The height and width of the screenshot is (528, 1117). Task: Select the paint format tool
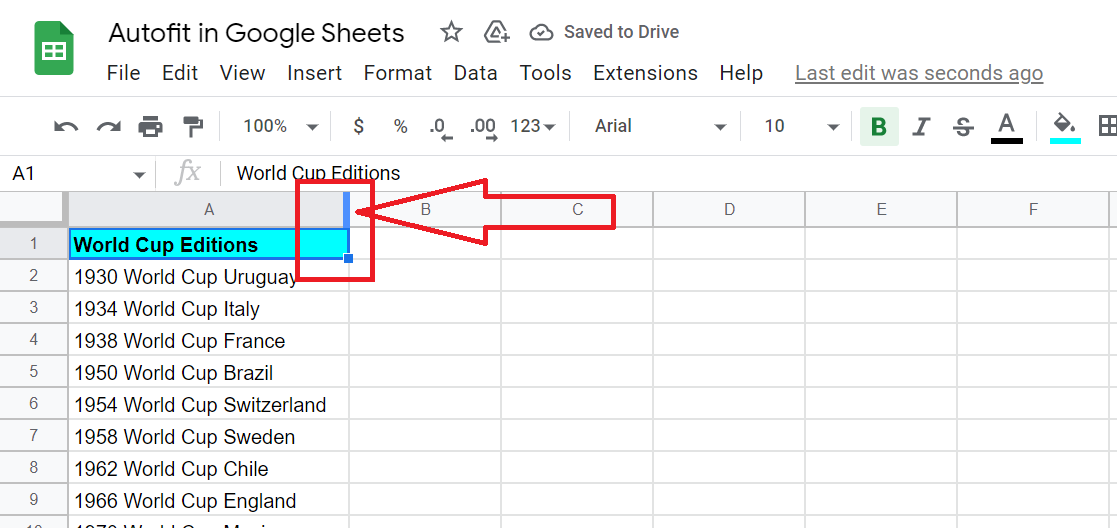[192, 127]
